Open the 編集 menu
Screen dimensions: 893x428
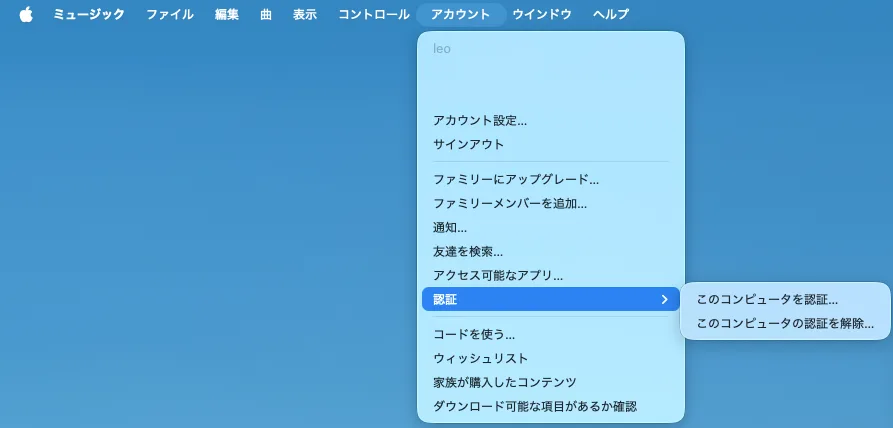coord(227,15)
